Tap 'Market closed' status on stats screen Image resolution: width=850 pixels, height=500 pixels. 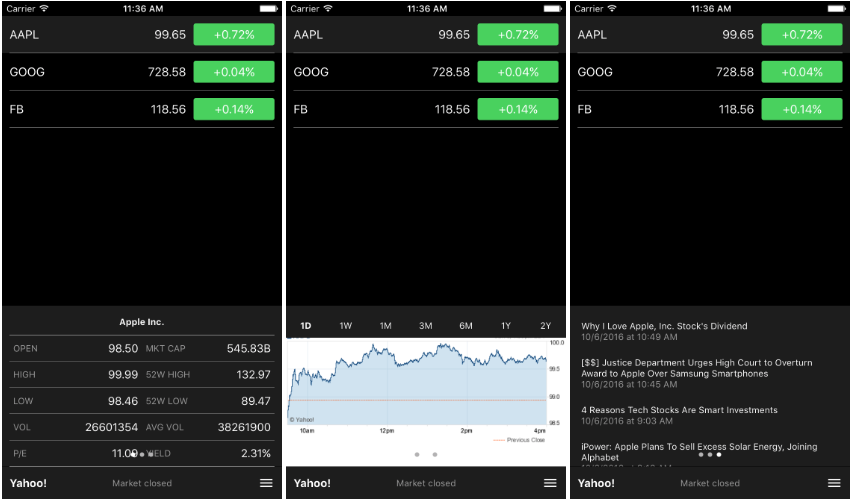coord(142,483)
